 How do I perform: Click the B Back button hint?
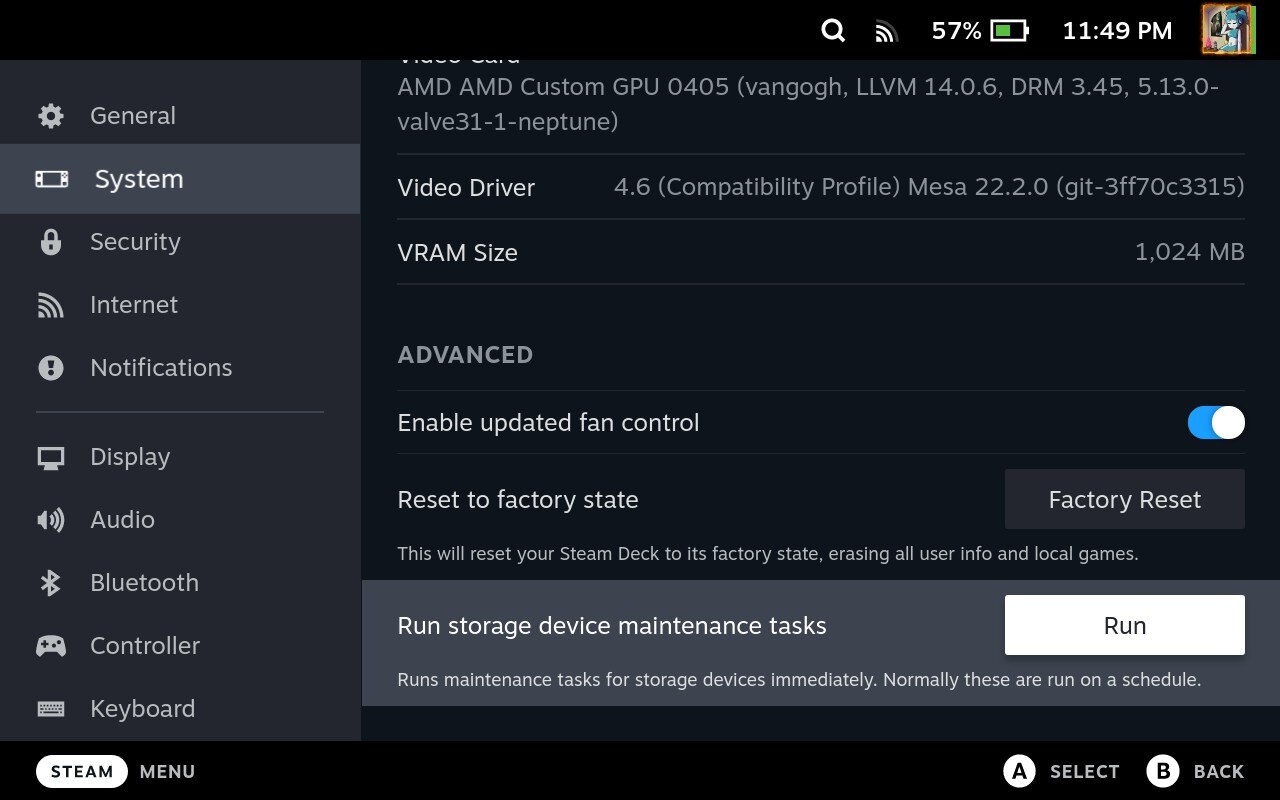coord(1195,772)
